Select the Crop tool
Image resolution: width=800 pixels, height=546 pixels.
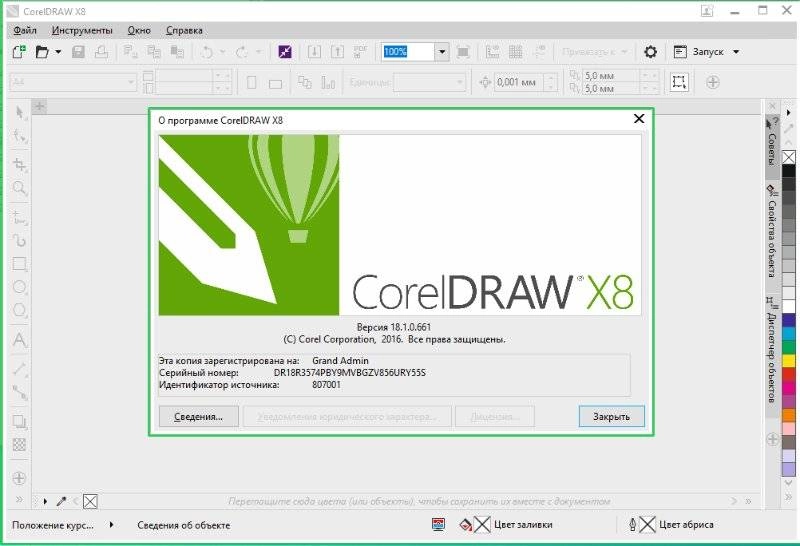click(19, 164)
